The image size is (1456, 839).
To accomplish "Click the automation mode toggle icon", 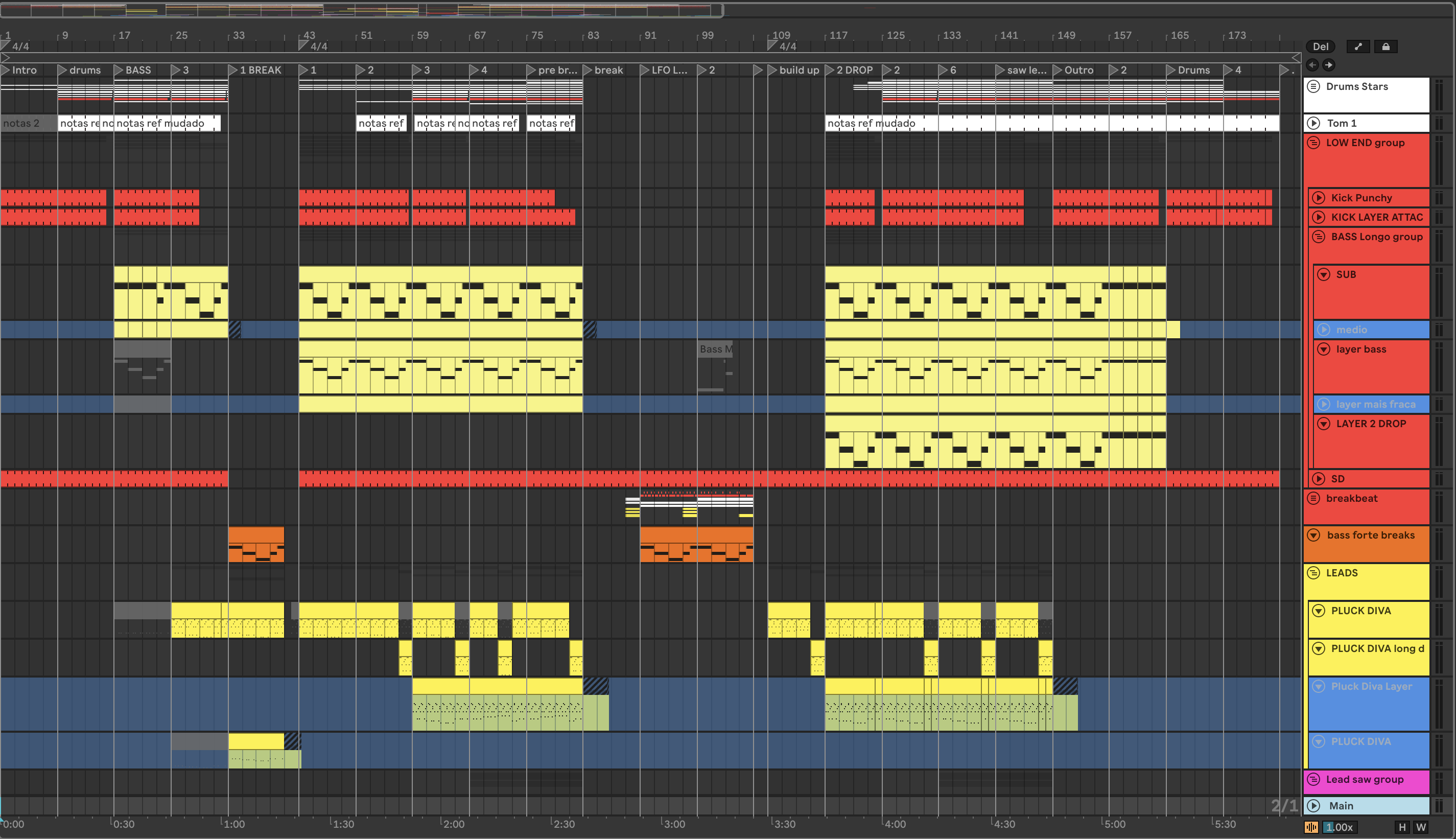I will (x=1358, y=46).
